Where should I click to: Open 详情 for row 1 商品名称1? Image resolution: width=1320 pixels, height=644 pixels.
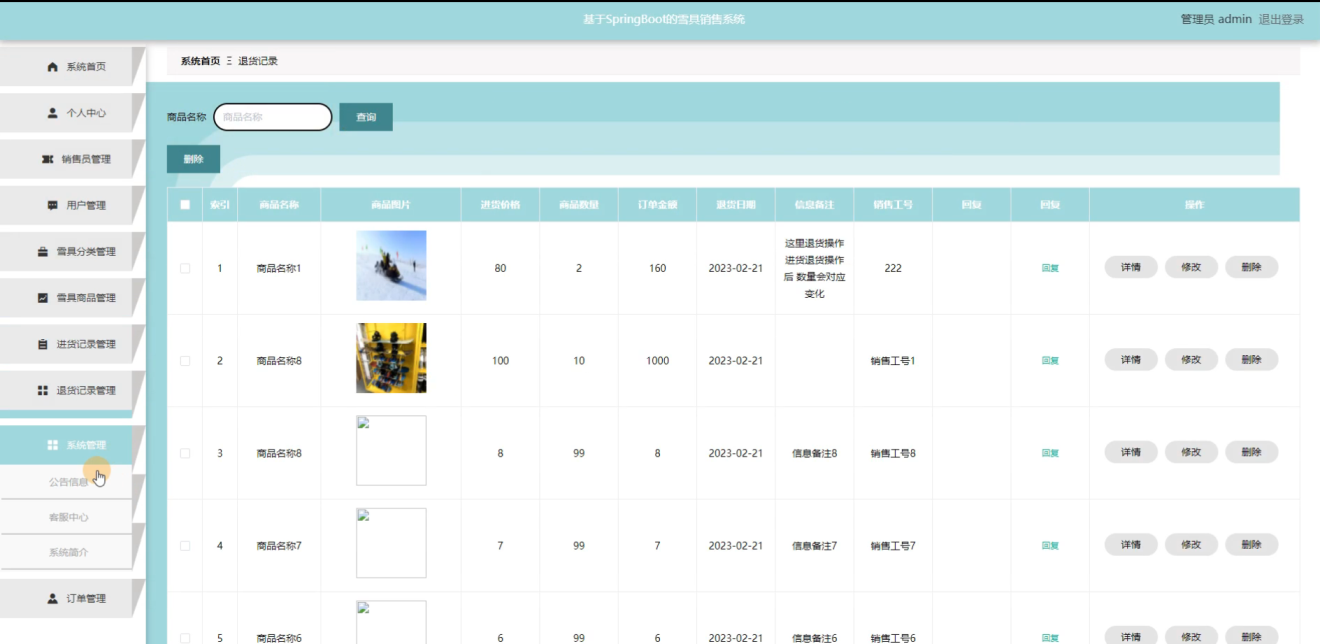1131,267
